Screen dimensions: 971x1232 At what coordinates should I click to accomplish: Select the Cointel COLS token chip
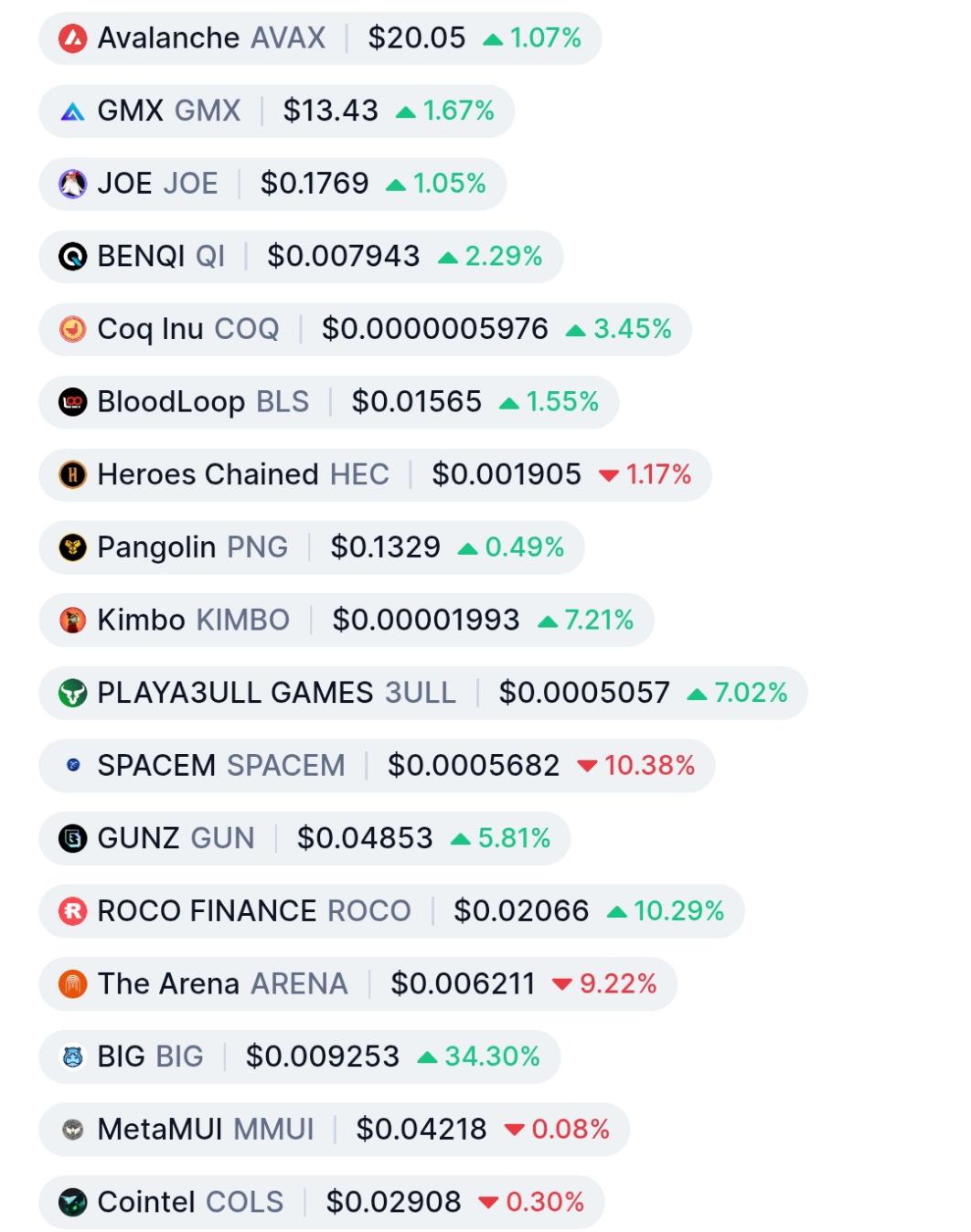(x=322, y=1203)
